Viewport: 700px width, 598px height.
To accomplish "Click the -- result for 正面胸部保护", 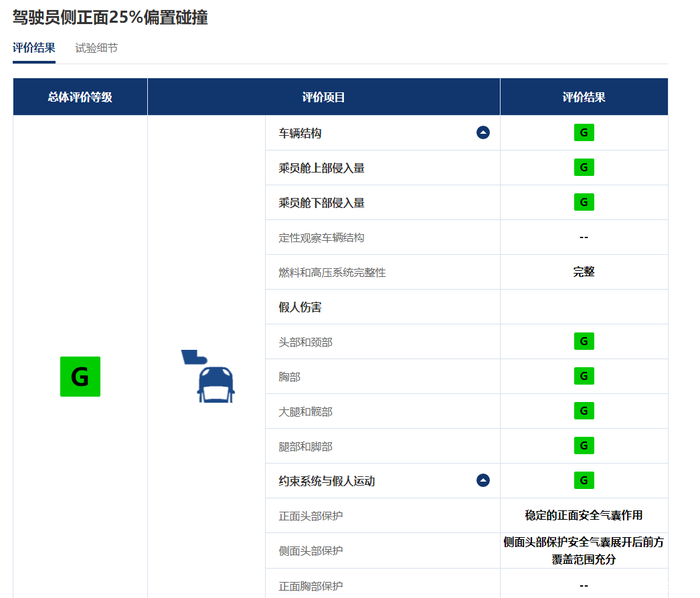I will [584, 585].
